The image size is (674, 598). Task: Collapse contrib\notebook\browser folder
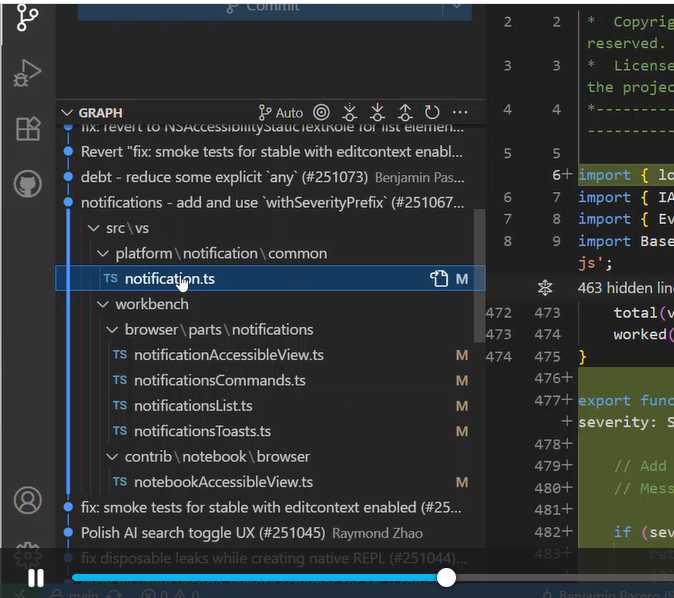point(112,457)
